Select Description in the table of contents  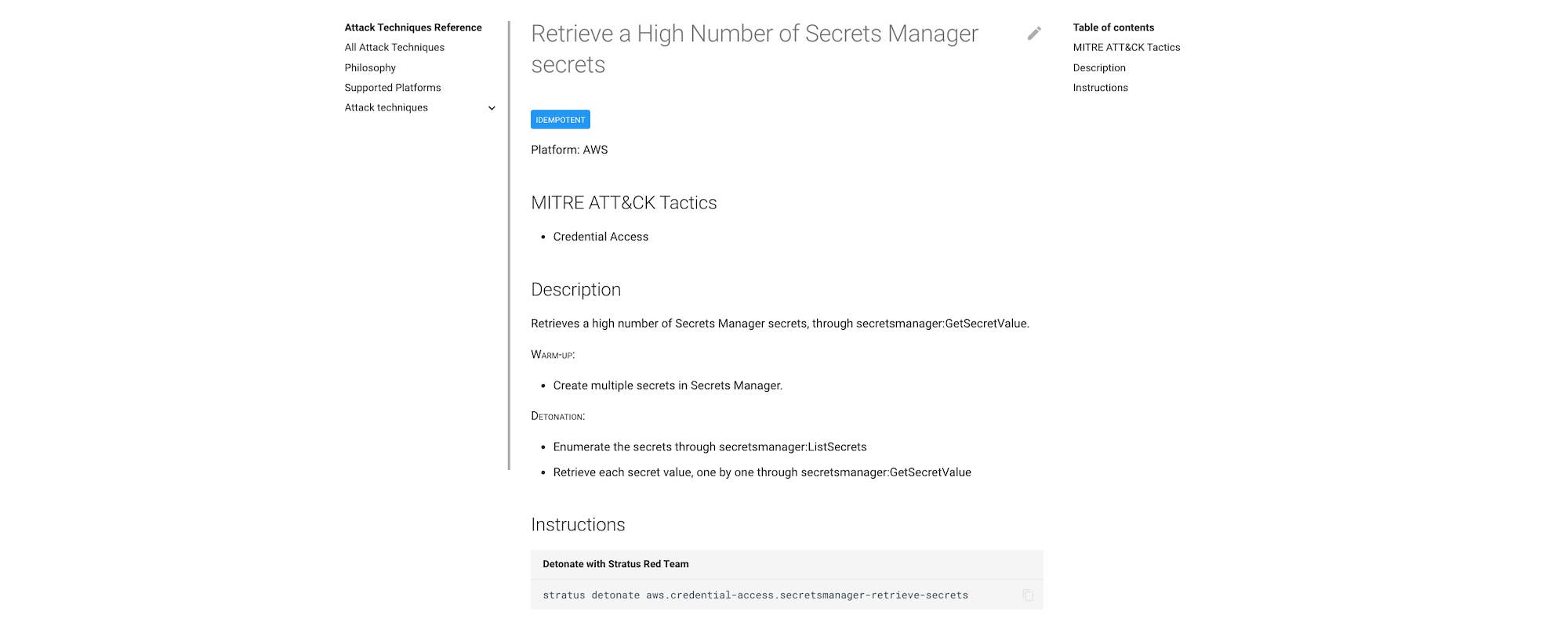(1099, 67)
